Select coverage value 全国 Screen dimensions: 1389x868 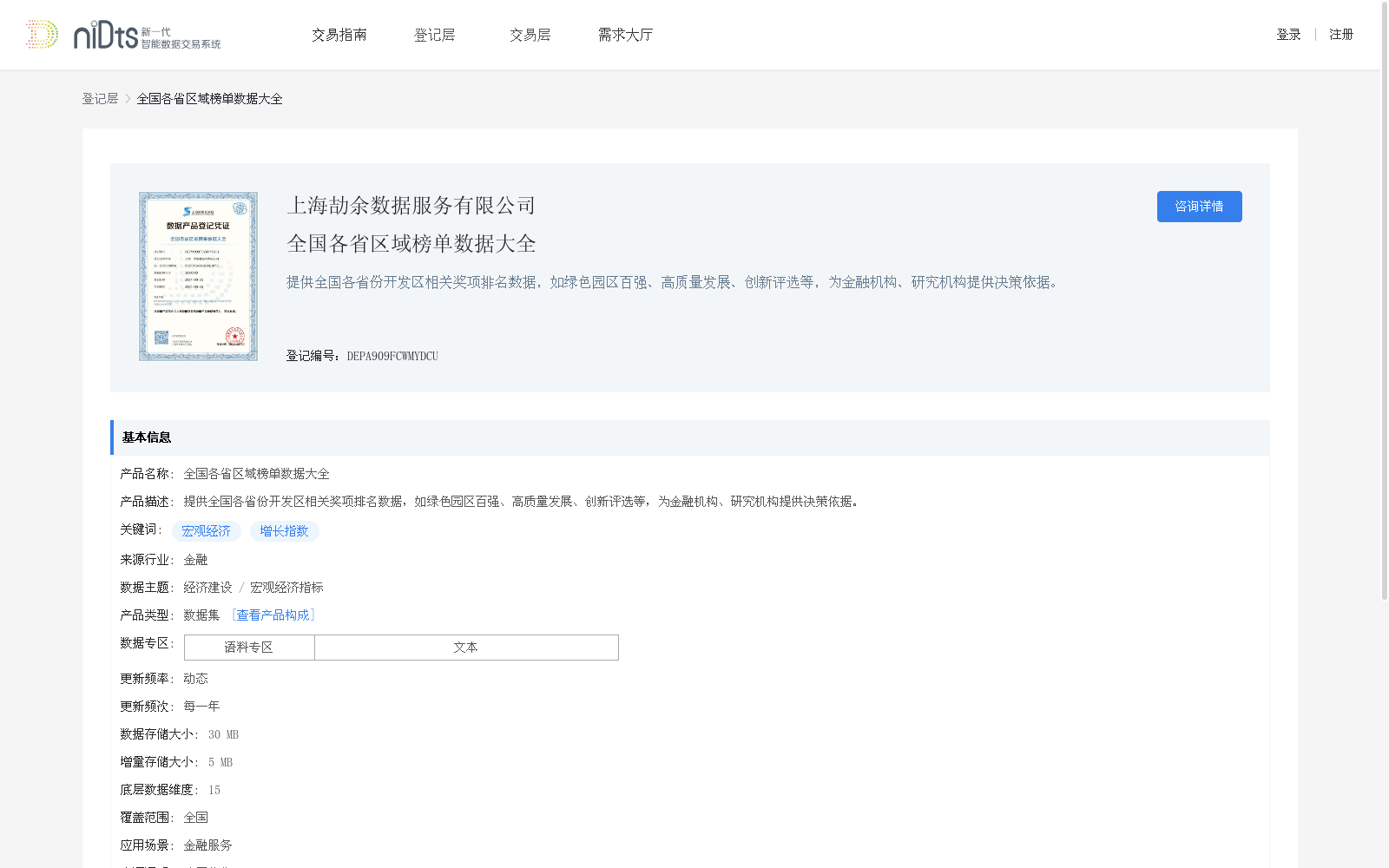(x=195, y=818)
